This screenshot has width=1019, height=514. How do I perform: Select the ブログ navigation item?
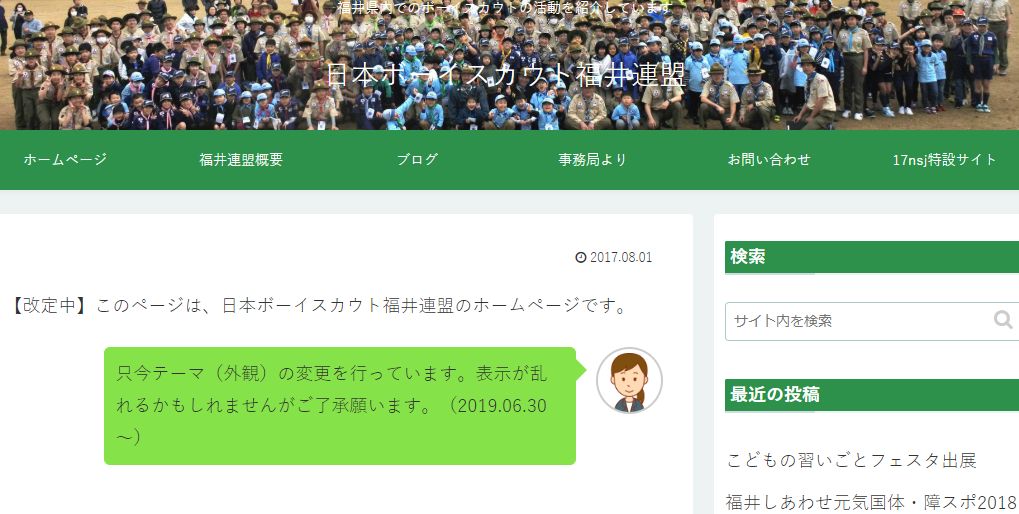[x=417, y=160]
